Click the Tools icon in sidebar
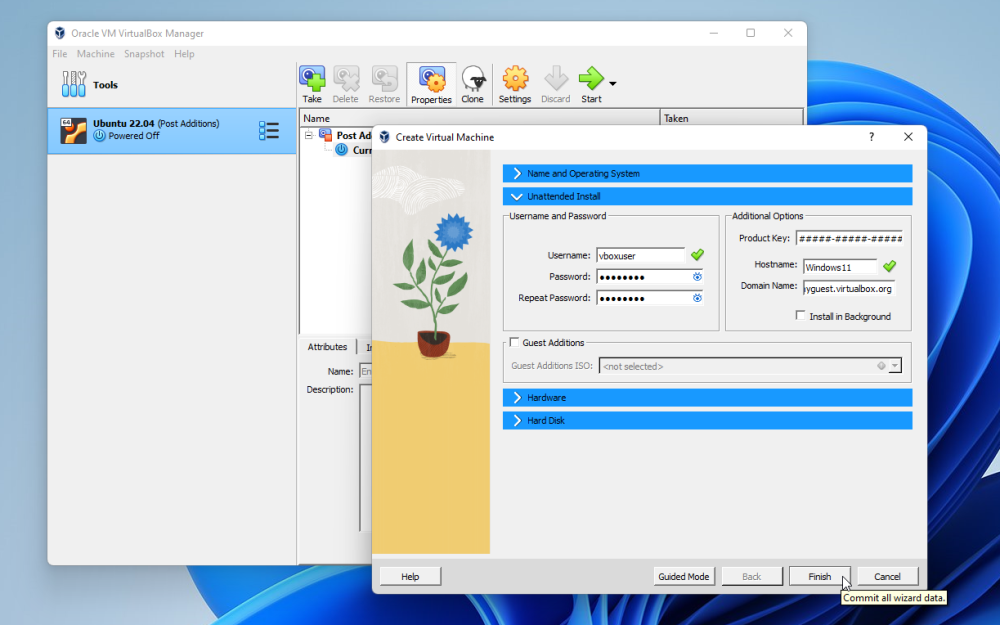Screen dimensions: 1000x625 [74, 85]
